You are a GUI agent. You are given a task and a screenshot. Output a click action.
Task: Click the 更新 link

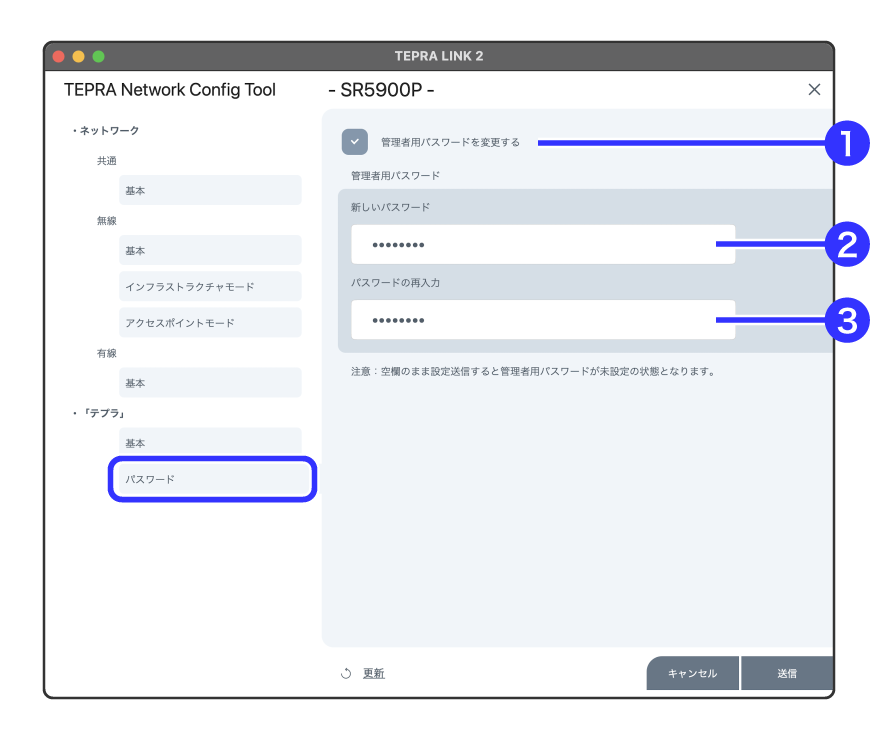coord(374,674)
